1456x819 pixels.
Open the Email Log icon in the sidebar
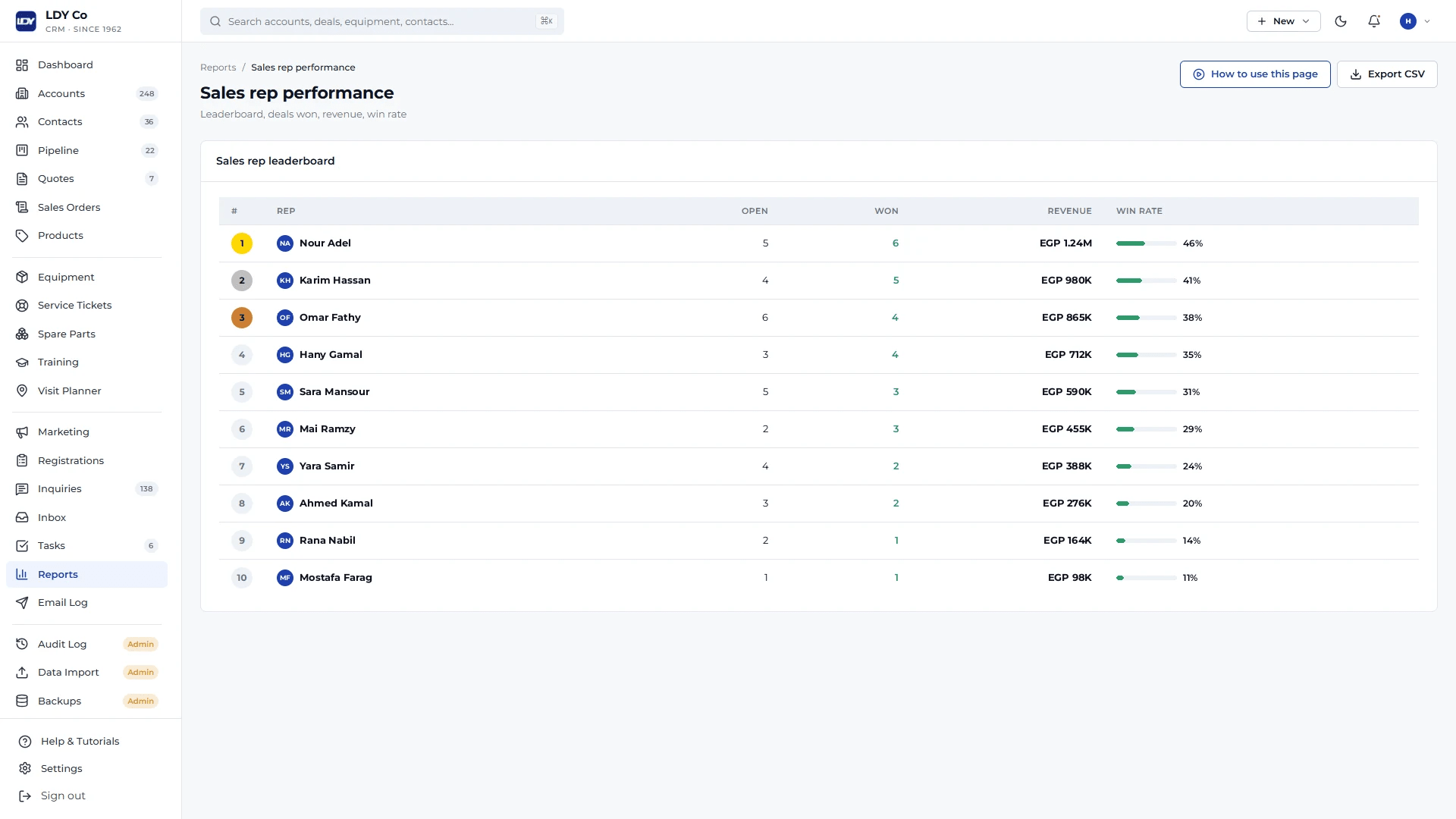(x=22, y=603)
